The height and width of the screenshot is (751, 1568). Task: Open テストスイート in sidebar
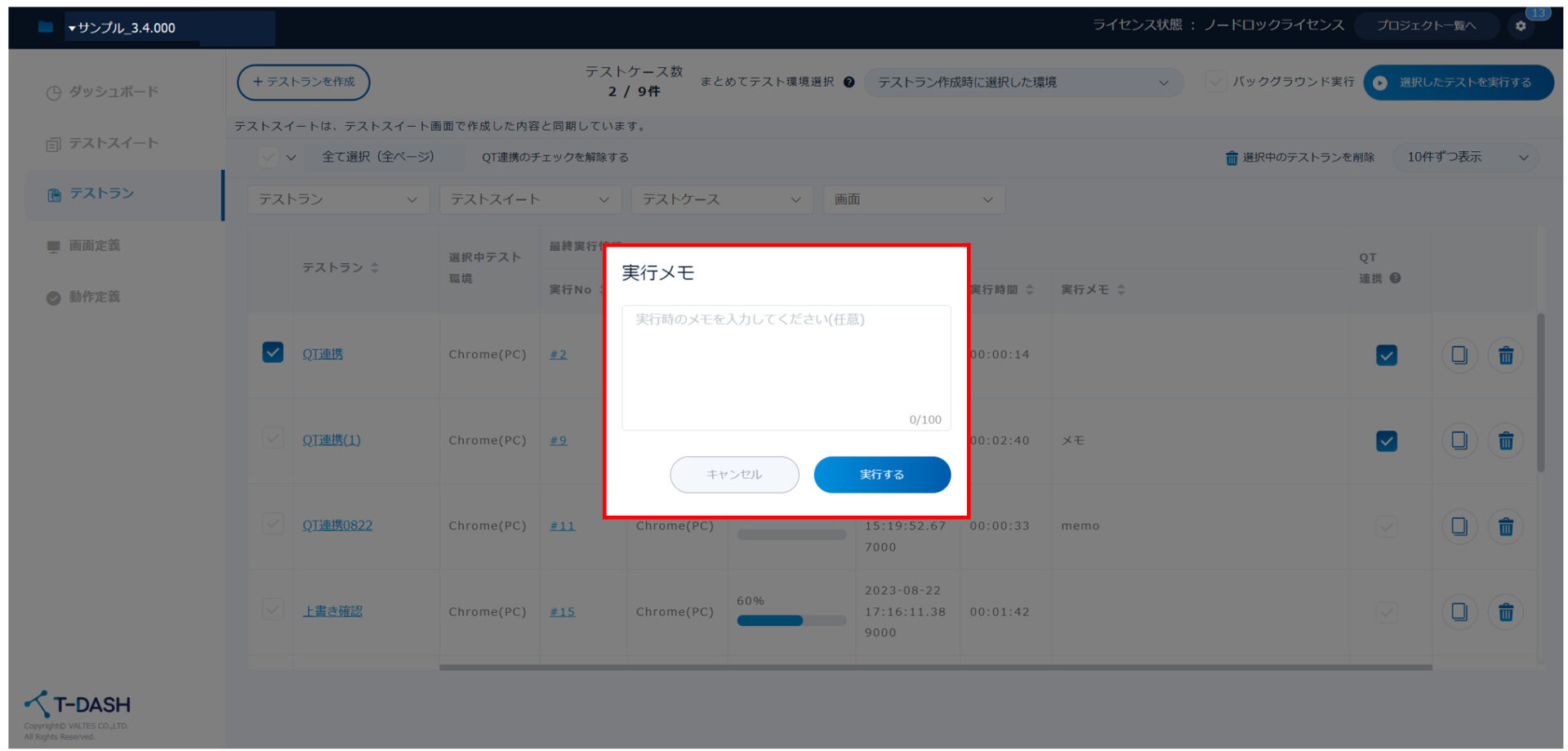pos(113,143)
